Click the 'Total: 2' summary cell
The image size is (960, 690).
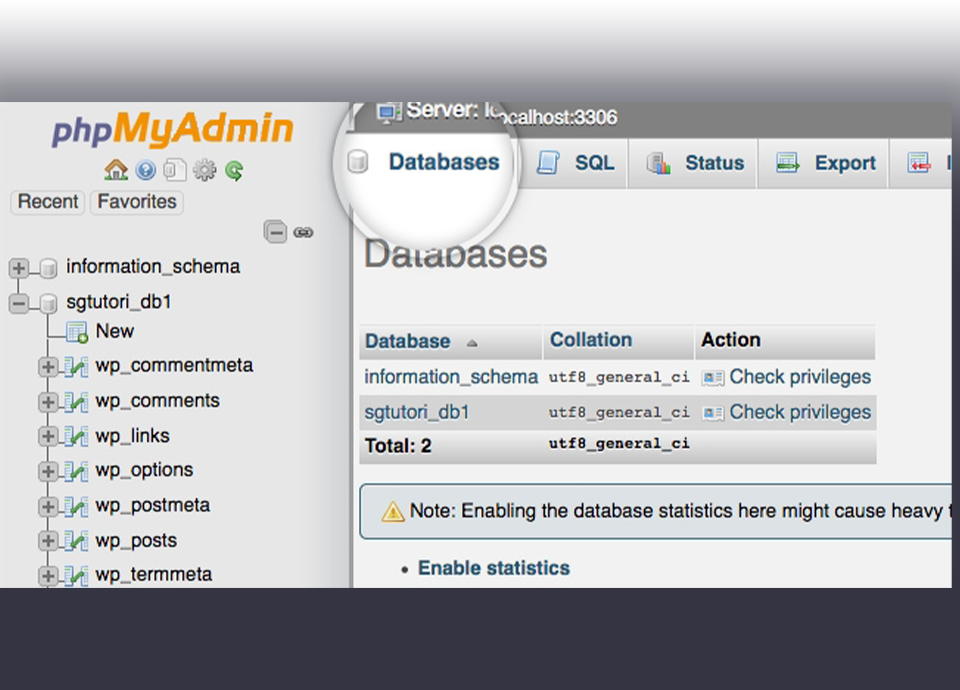398,446
